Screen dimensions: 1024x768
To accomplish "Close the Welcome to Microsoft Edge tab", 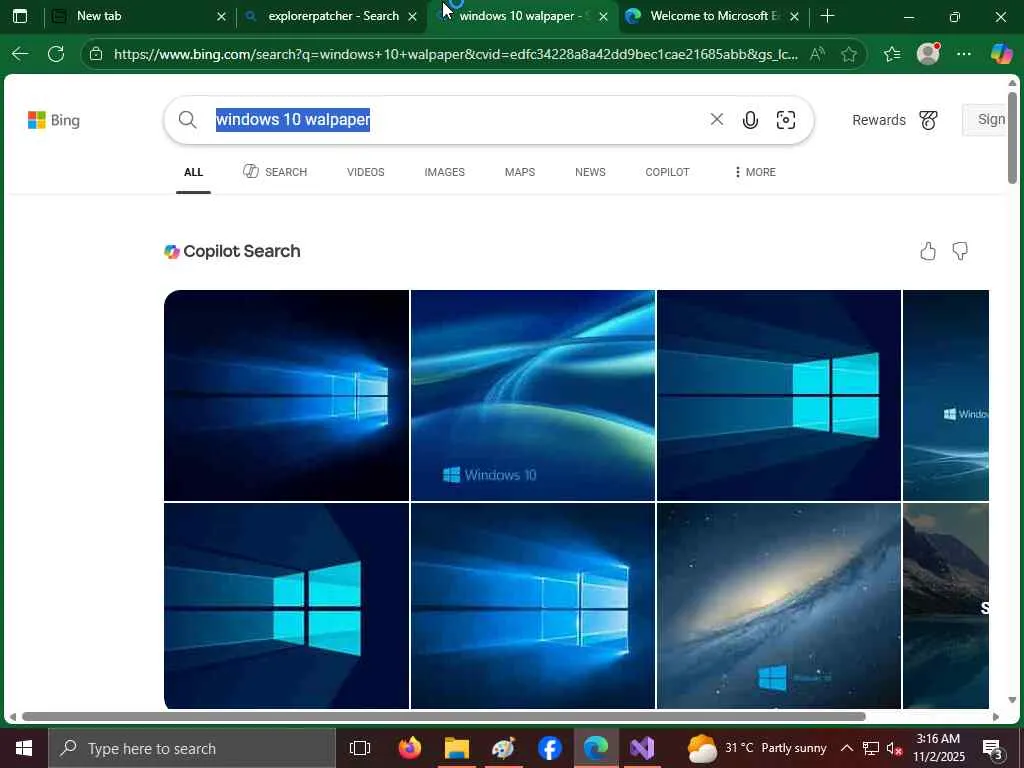I will 794,16.
